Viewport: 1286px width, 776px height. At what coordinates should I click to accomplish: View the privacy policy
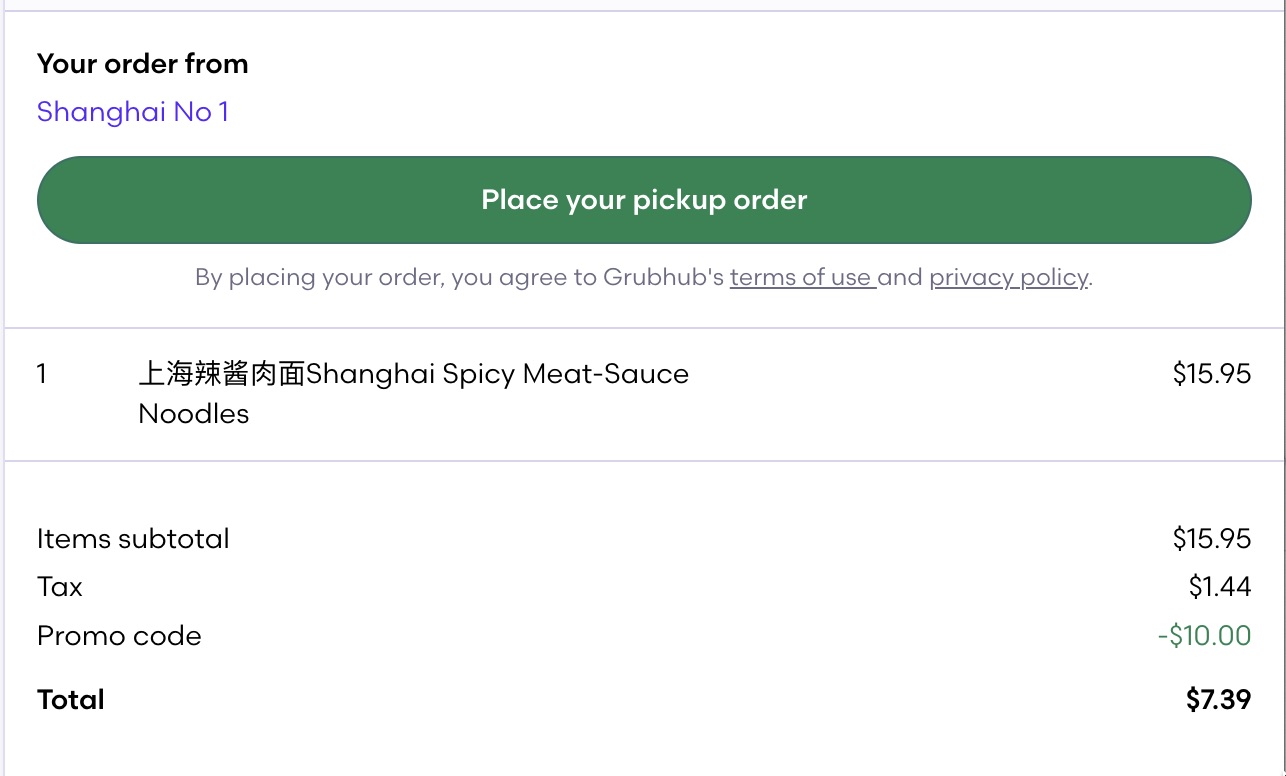pos(1008,277)
